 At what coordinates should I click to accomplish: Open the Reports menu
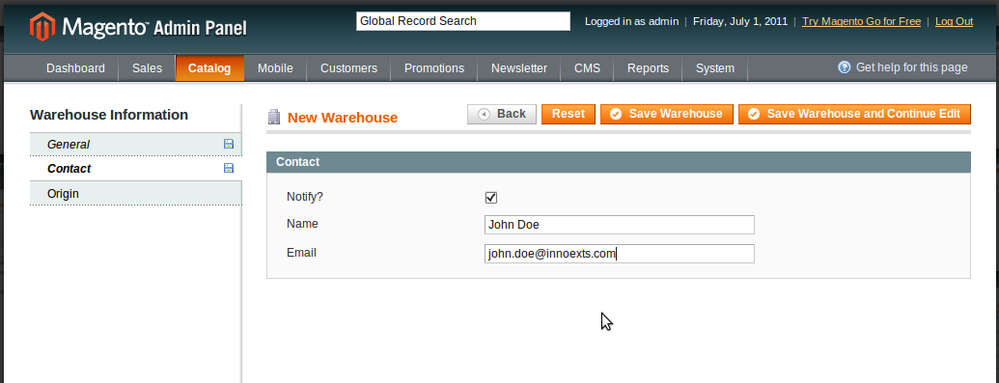point(648,68)
